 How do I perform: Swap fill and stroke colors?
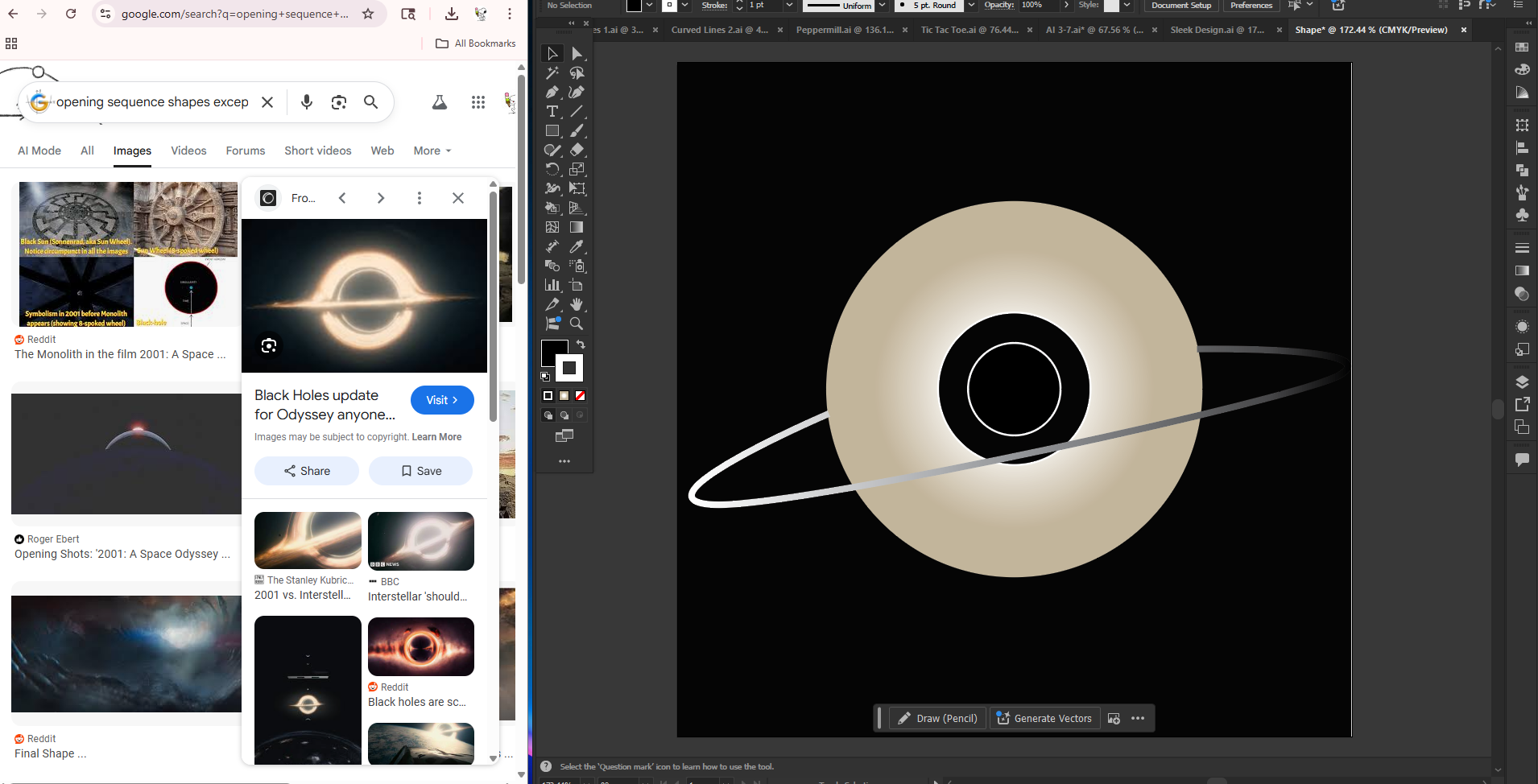point(581,344)
